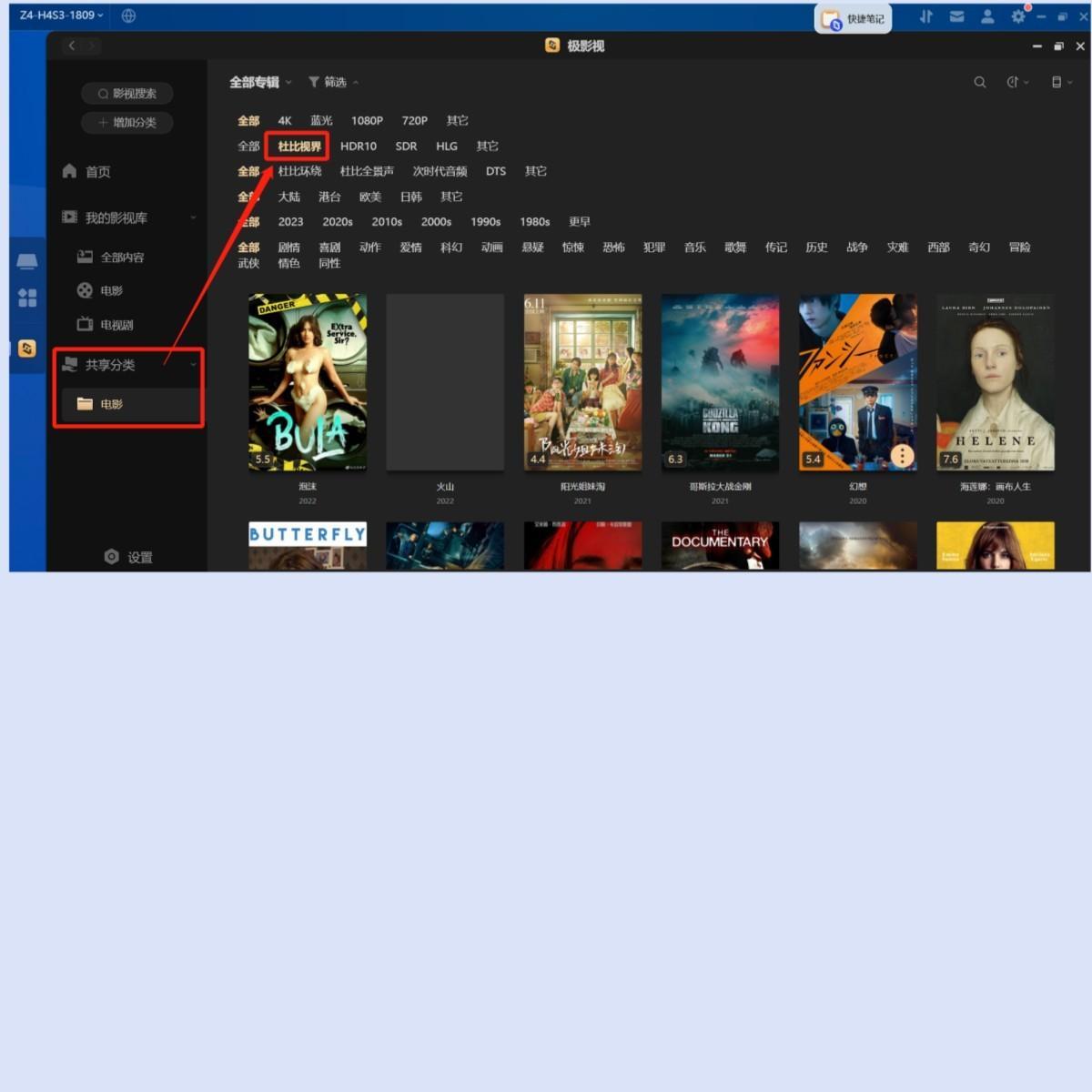
Task: Select the 4K resolution filter
Action: pos(285,121)
